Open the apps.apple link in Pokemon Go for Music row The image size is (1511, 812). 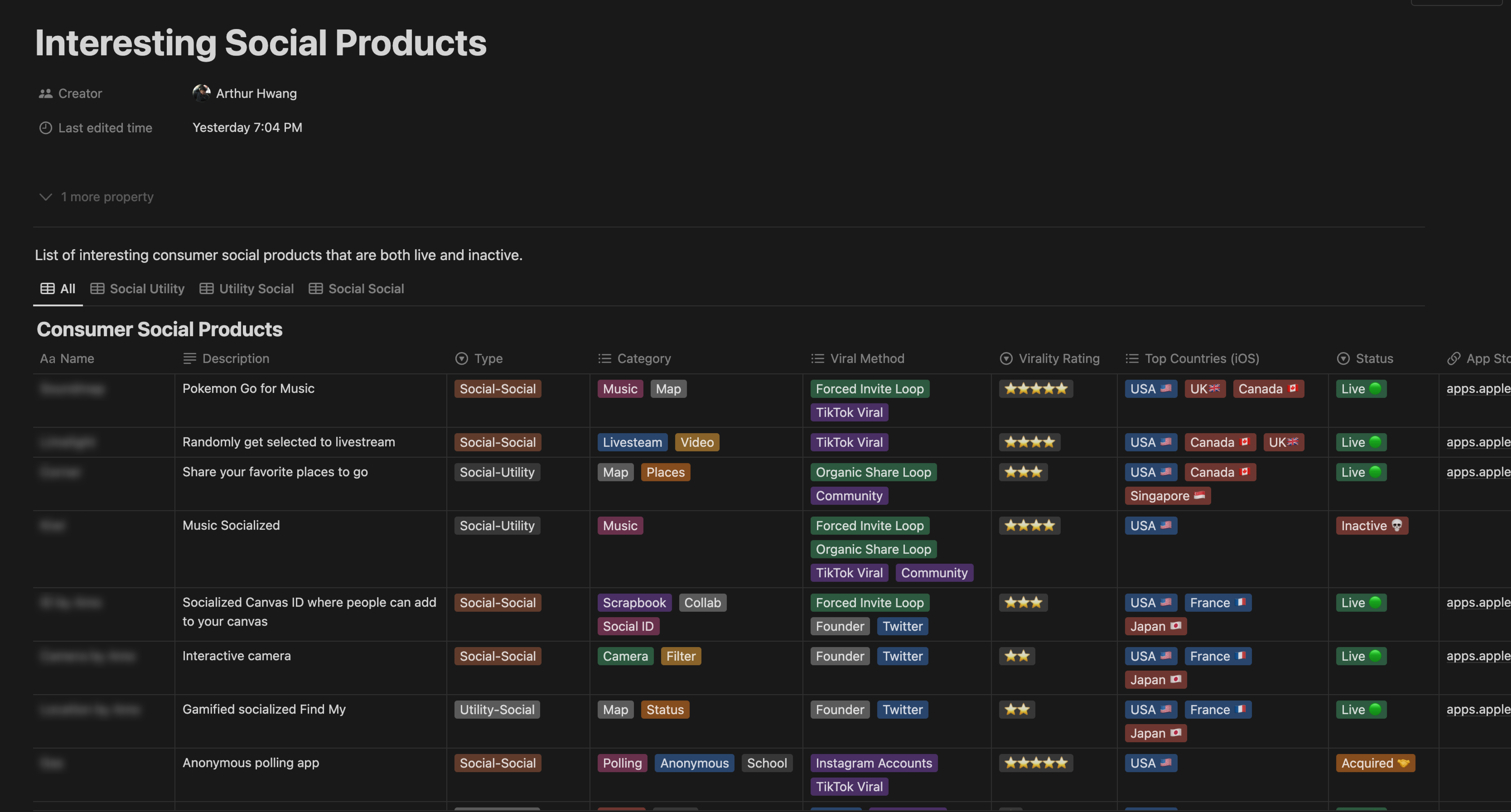click(1478, 388)
